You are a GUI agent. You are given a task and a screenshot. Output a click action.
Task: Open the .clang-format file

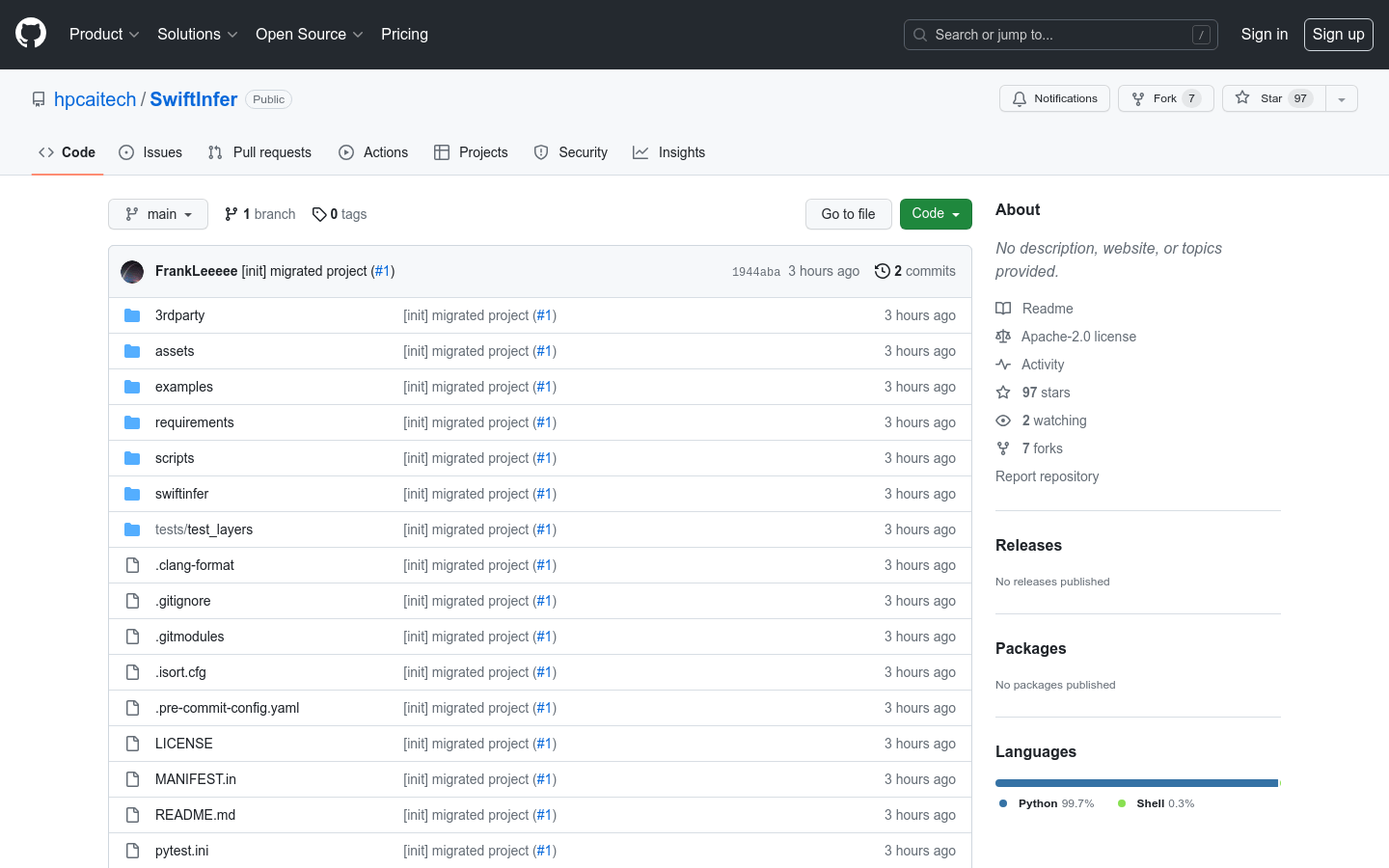click(x=195, y=565)
